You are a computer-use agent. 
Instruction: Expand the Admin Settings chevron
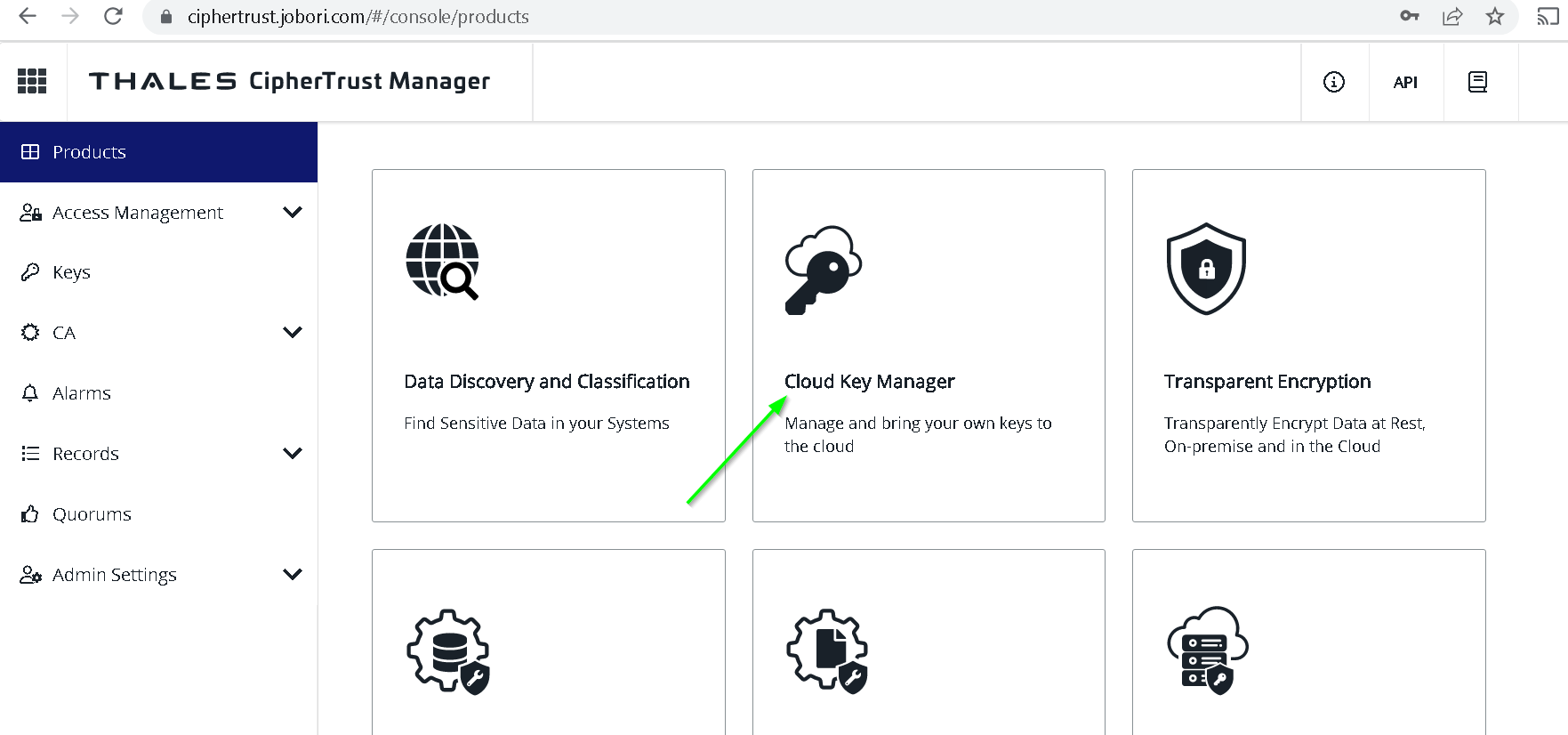tap(292, 574)
